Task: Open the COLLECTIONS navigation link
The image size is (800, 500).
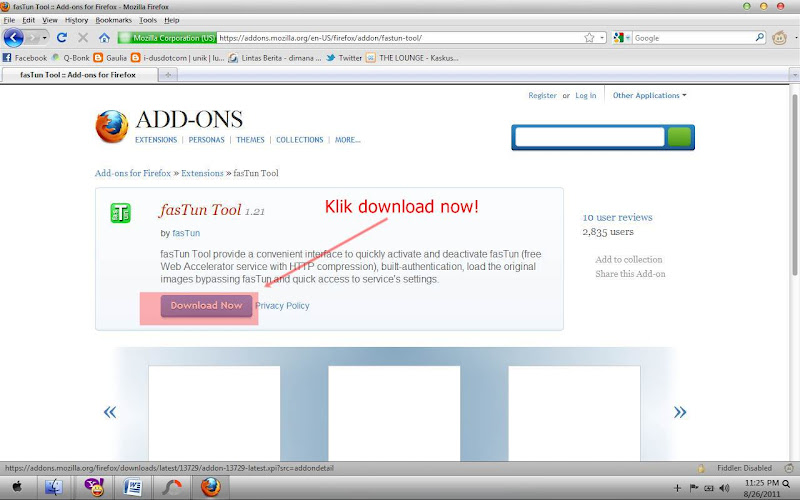Action: point(299,140)
